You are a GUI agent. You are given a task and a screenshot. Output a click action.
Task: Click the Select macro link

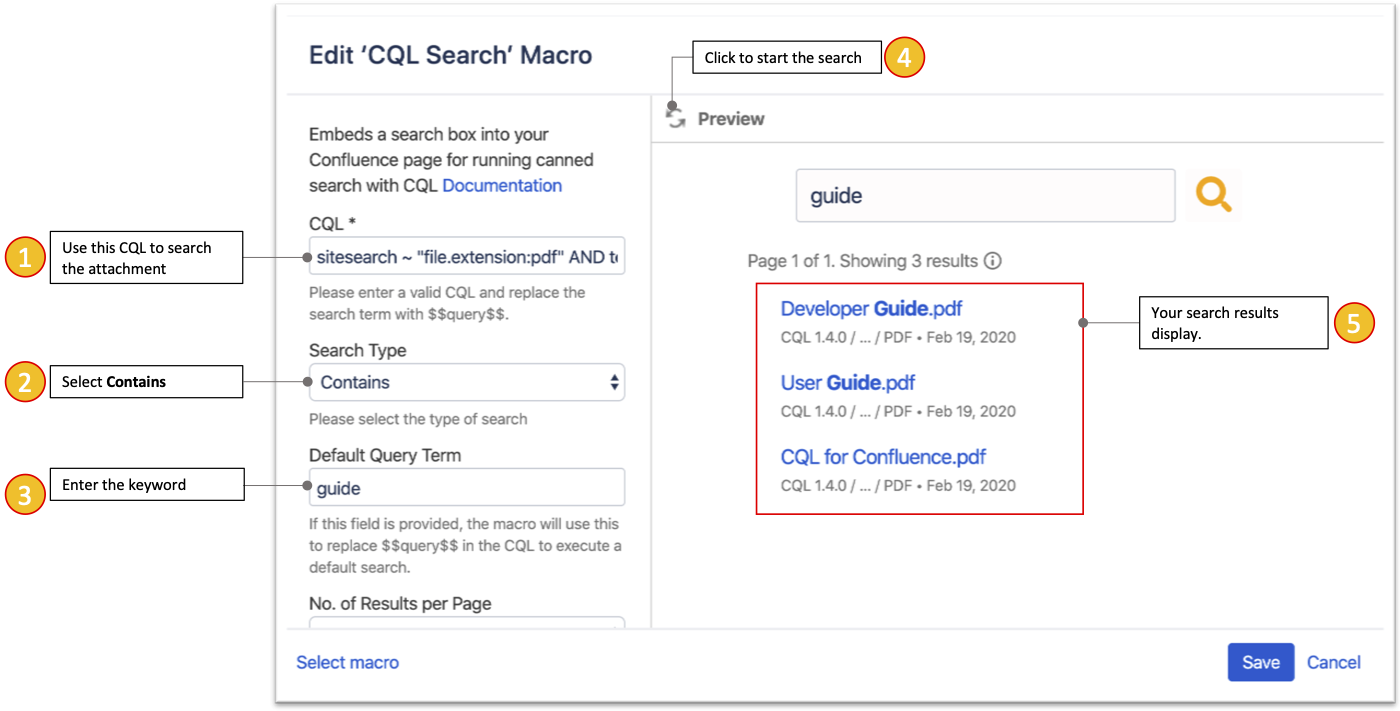coord(347,662)
